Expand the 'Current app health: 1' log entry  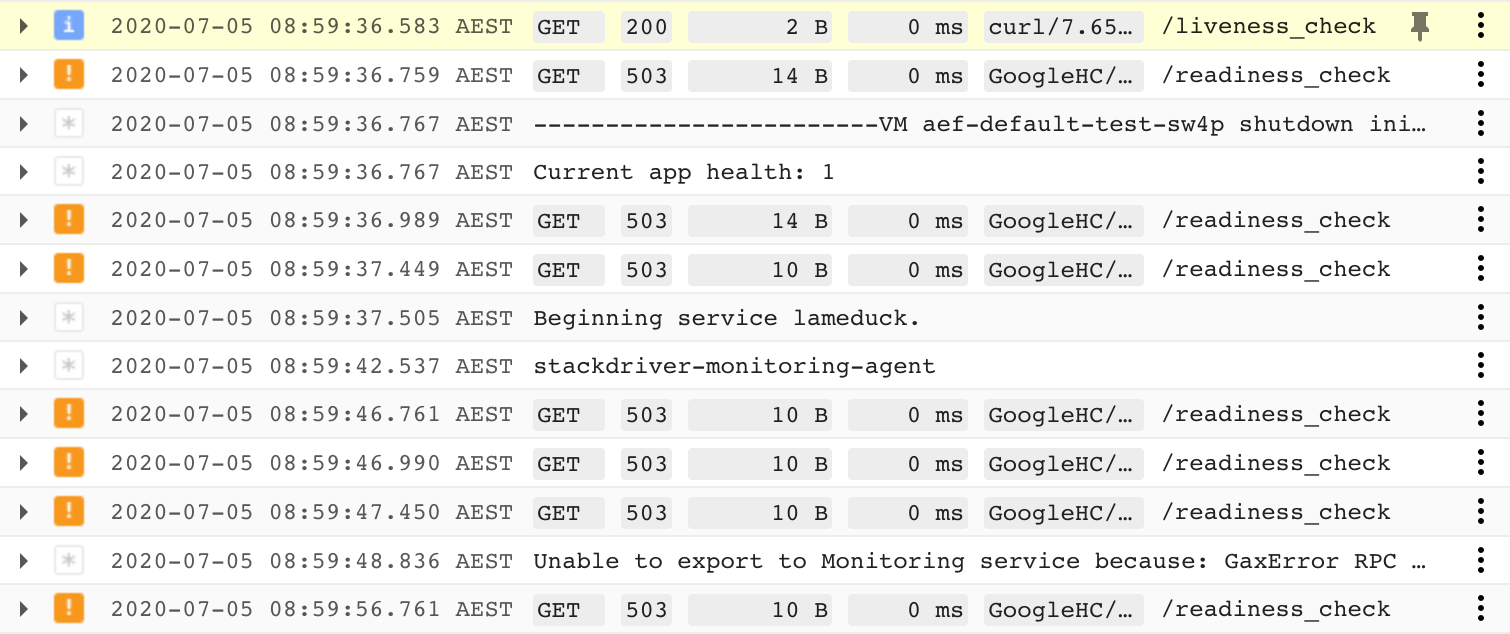coord(25,172)
